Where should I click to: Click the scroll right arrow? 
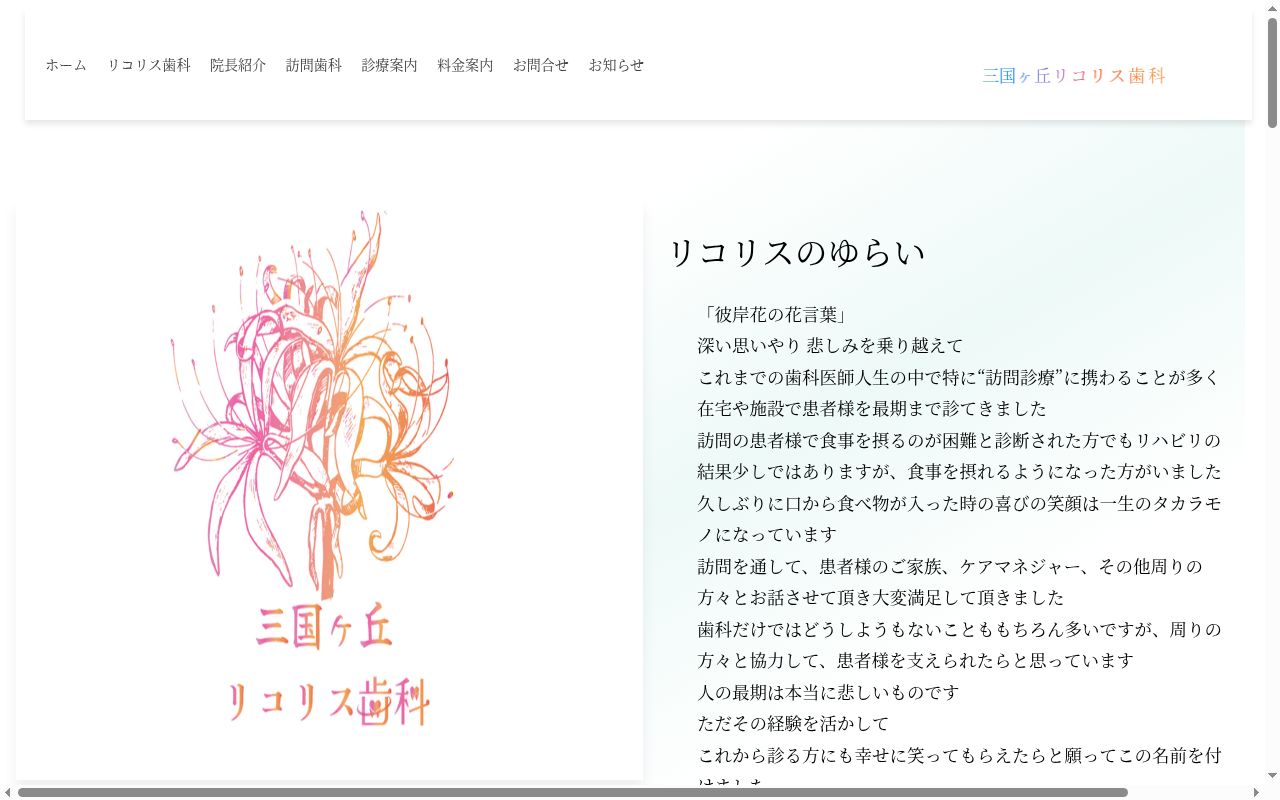tap(1257, 792)
